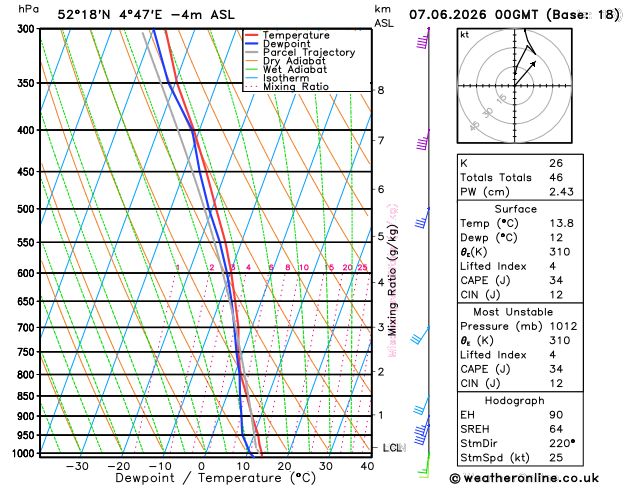Click the light-blue wind barb at 700 hPa
The height and width of the screenshot is (486, 629).
[x=420, y=335]
